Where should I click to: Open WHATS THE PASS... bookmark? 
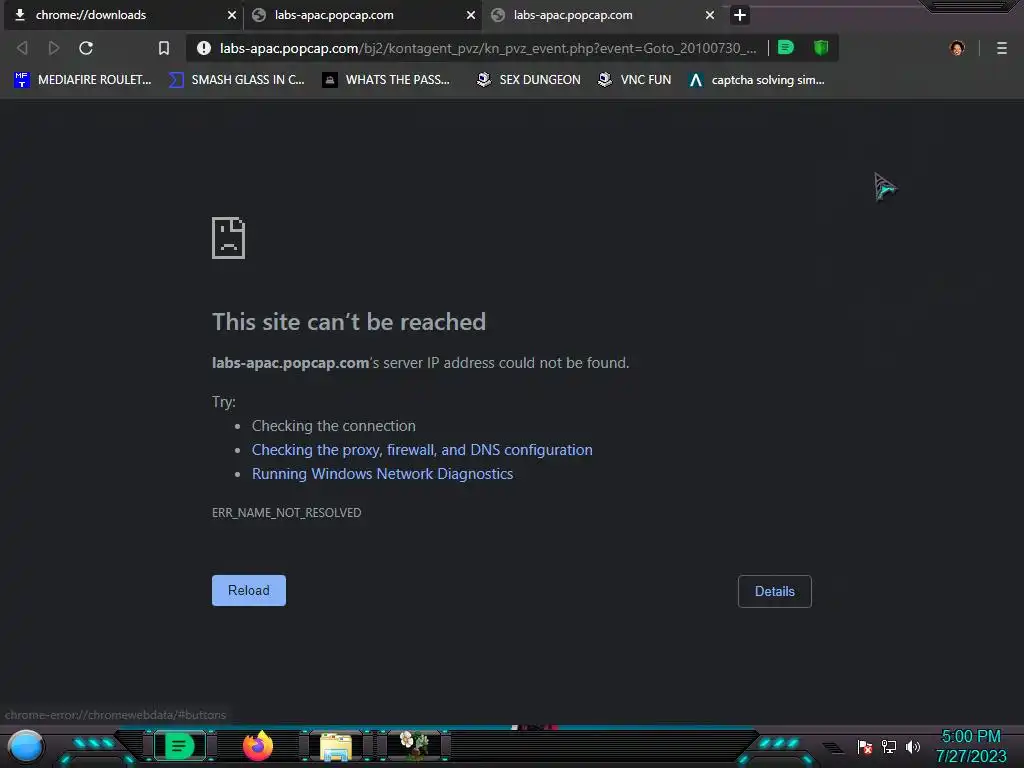tap(386, 80)
